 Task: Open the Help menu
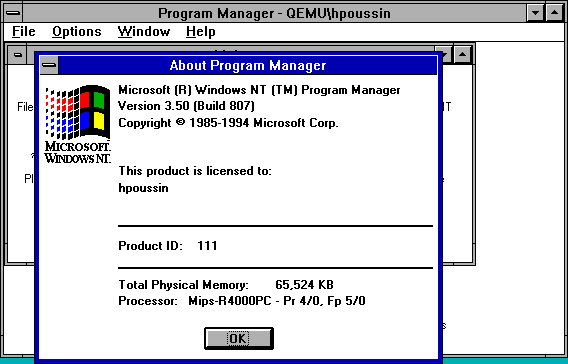pos(201,32)
